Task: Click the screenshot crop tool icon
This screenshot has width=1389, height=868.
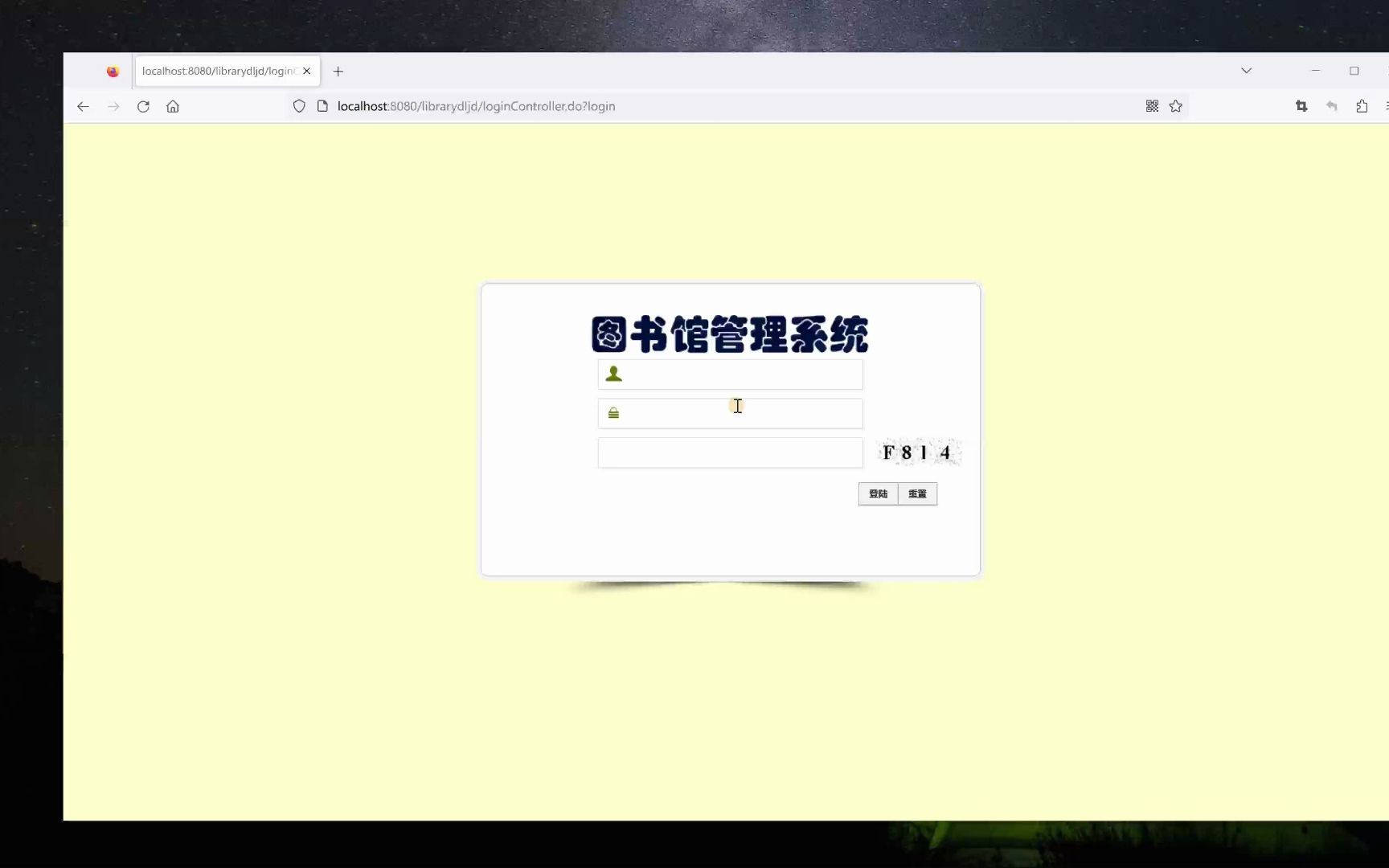Action: [1301, 105]
